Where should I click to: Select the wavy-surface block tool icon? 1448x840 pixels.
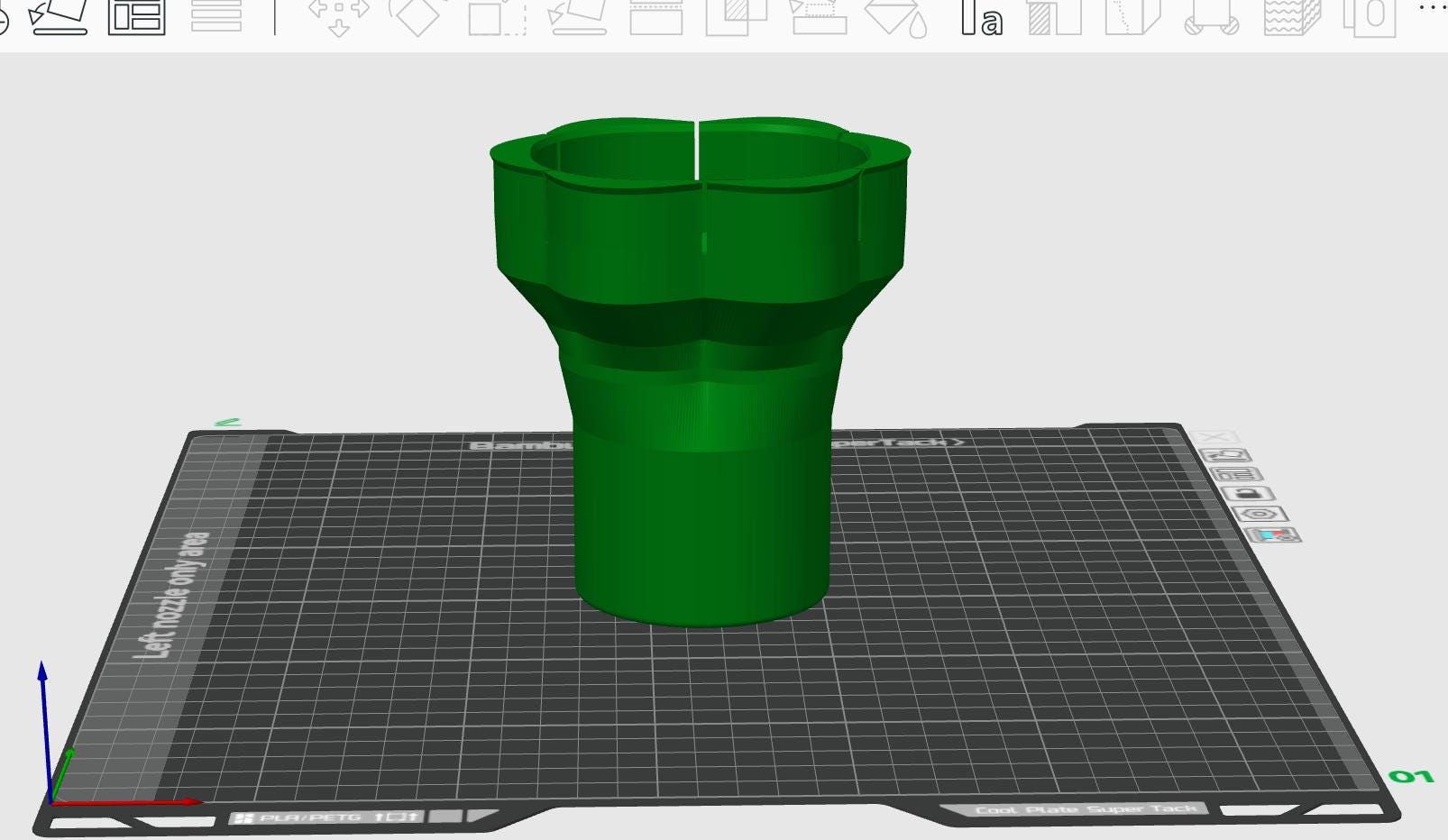(x=1292, y=16)
